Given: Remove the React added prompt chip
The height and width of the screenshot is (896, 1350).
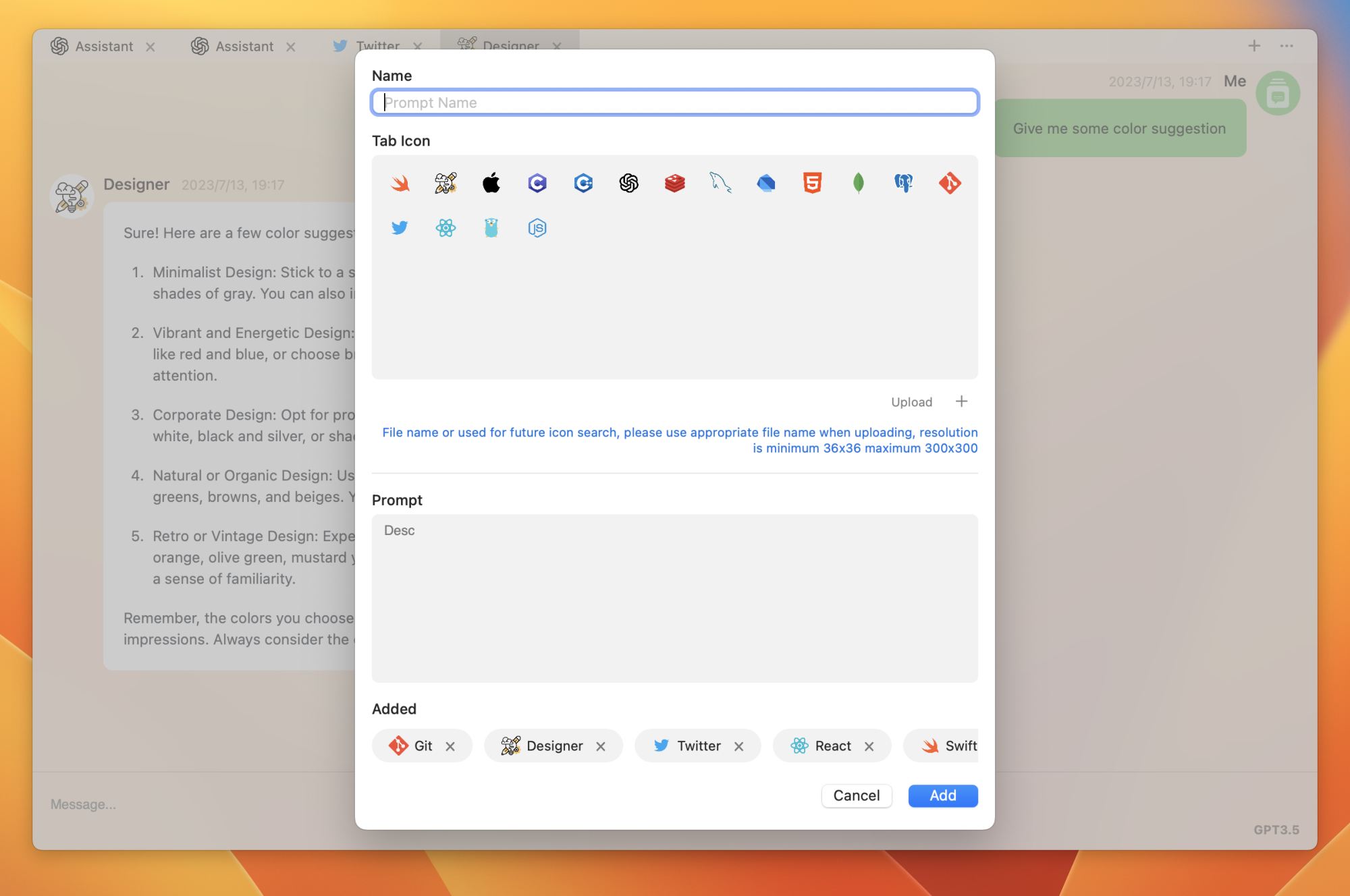Looking at the screenshot, I should [869, 746].
